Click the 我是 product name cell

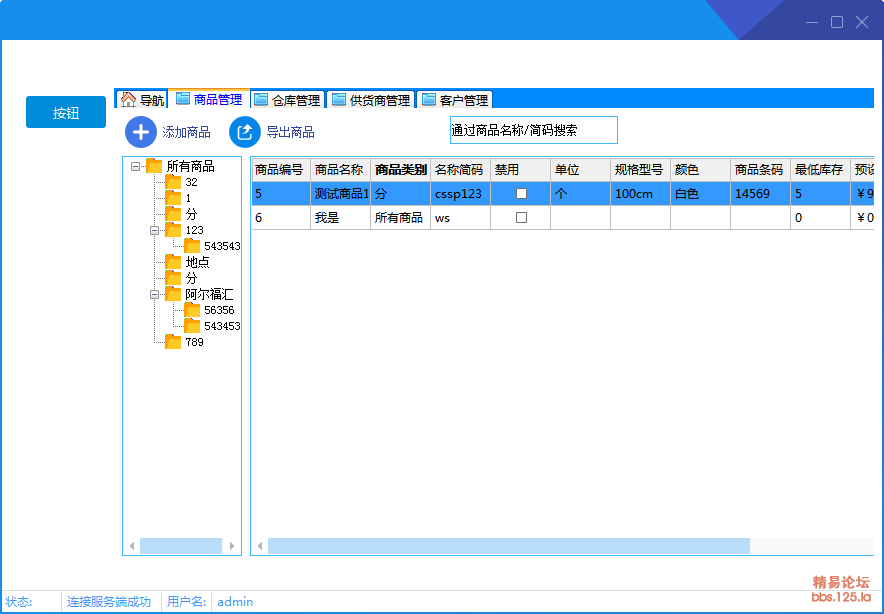tap(341, 218)
